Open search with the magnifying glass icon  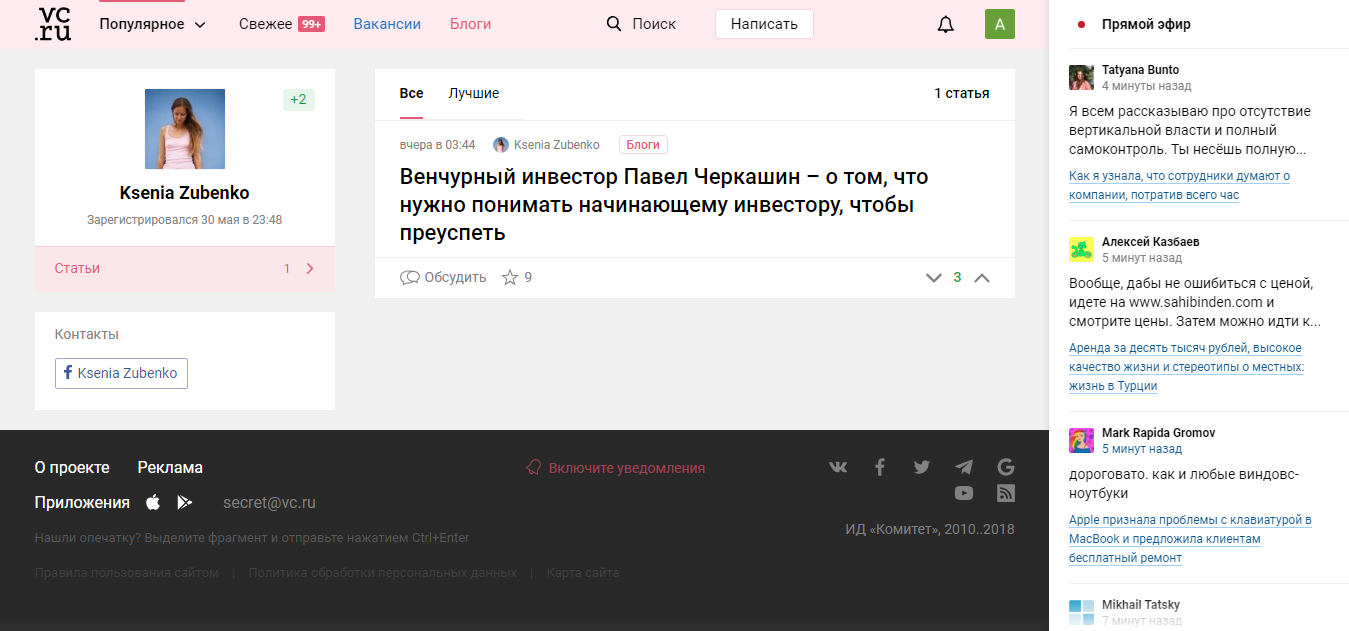613,23
